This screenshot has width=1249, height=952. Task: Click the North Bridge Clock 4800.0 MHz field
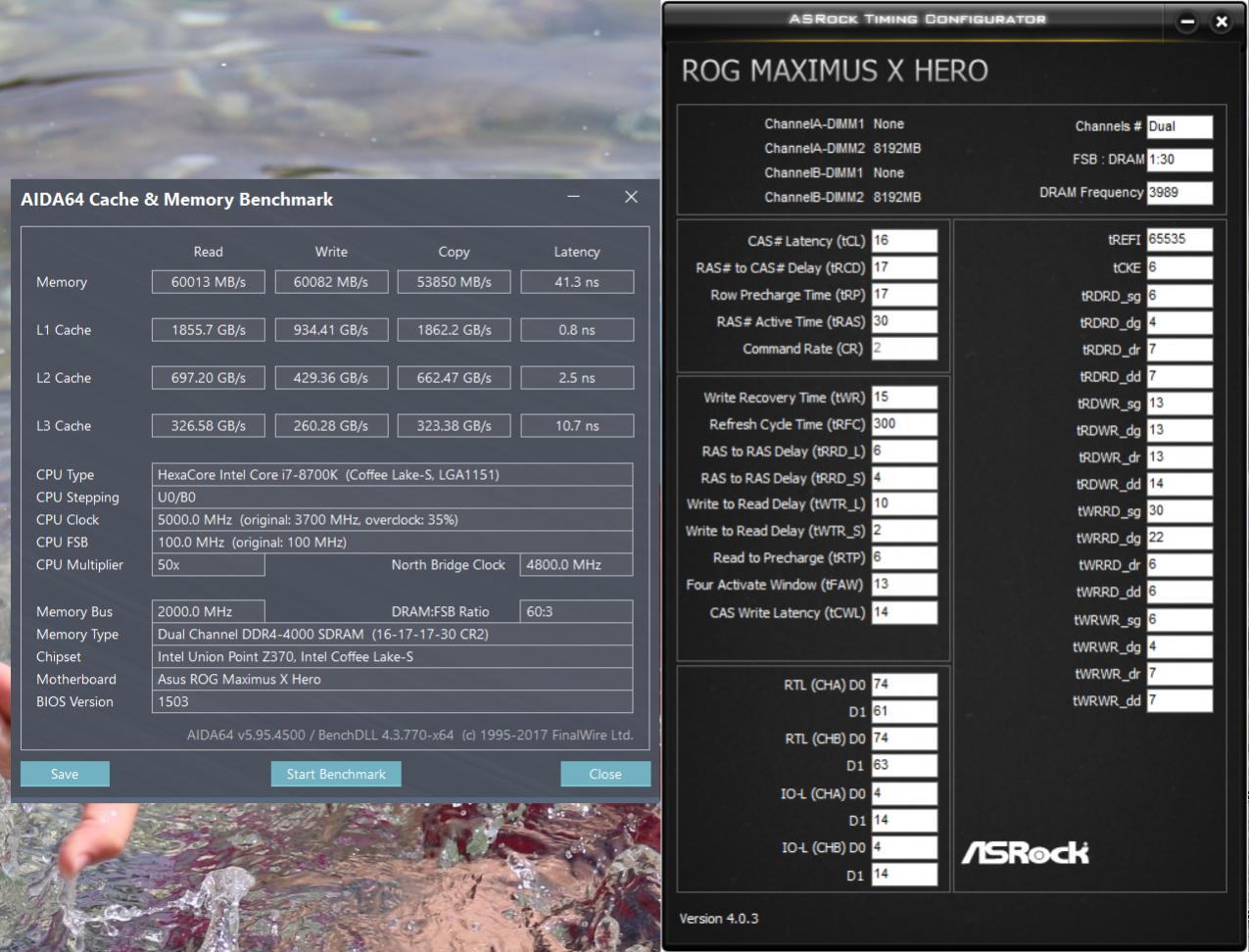(576, 565)
